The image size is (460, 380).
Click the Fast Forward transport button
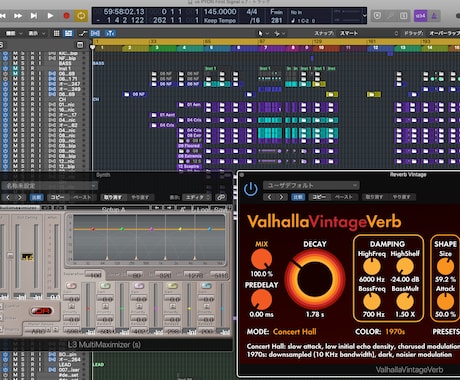18,16
